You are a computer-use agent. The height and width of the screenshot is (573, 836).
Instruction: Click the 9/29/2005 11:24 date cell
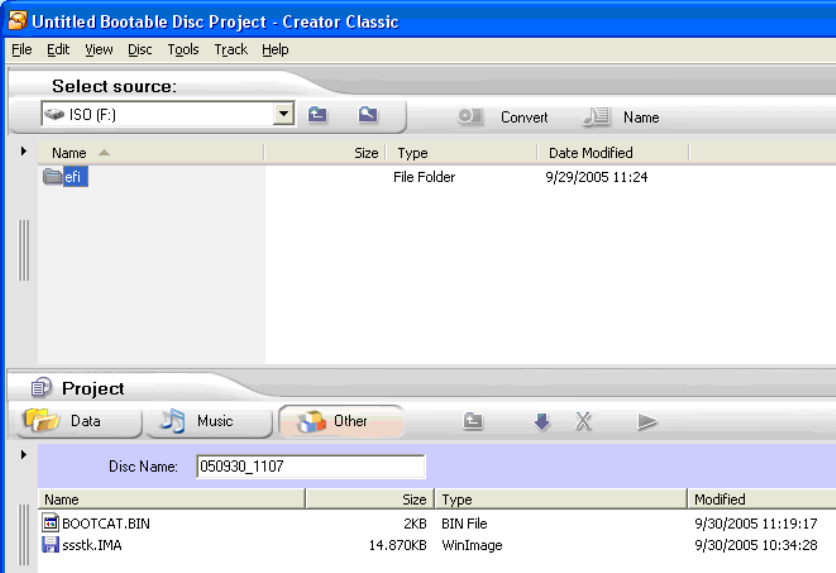(596, 177)
